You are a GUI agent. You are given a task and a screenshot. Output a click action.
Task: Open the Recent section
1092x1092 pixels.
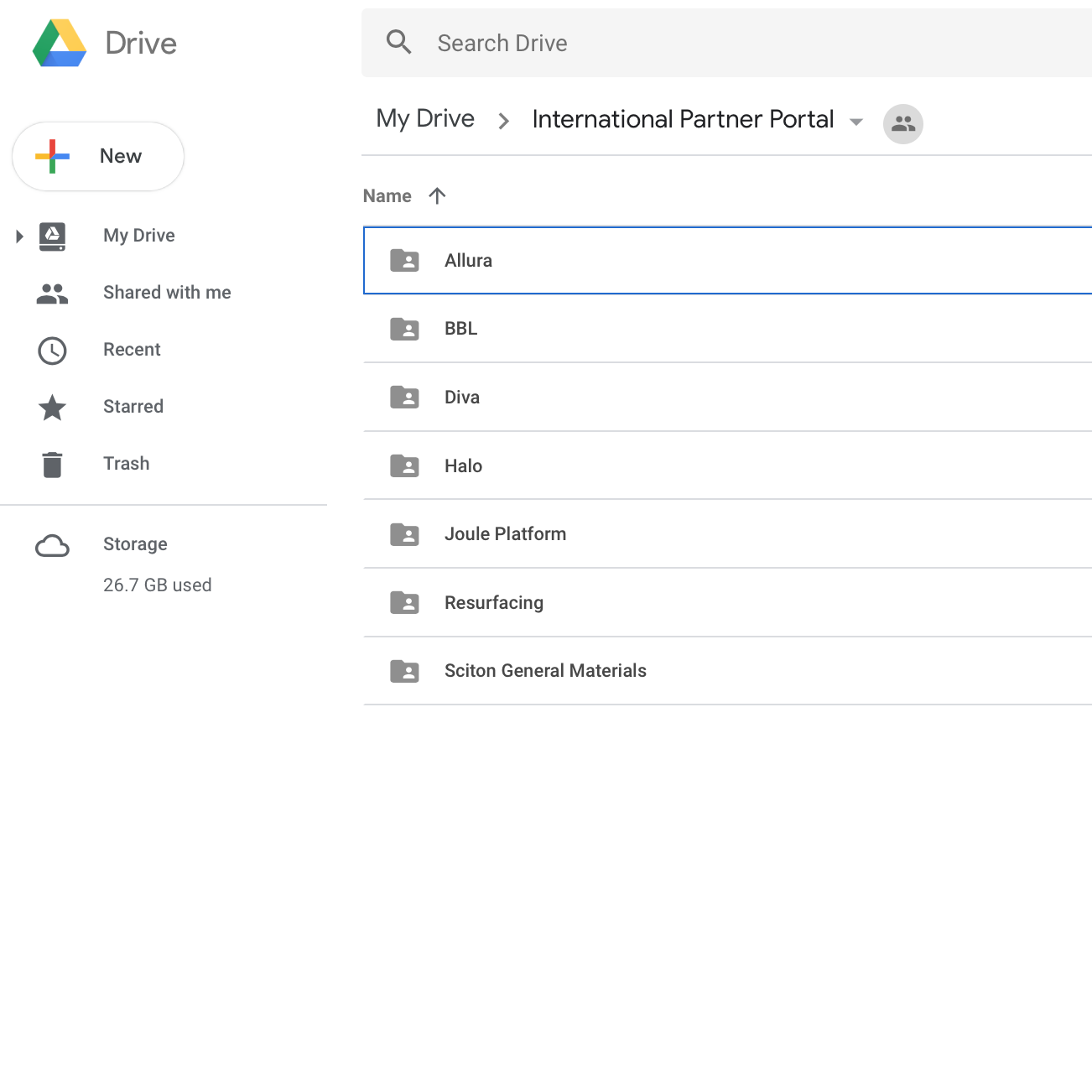(x=132, y=350)
